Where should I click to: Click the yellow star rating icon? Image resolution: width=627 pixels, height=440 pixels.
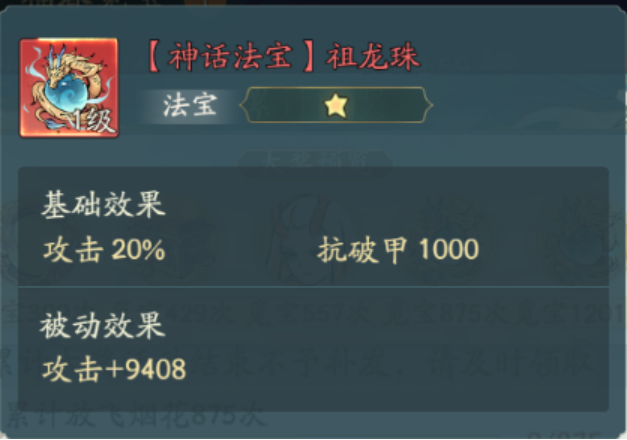pyautogui.click(x=336, y=105)
